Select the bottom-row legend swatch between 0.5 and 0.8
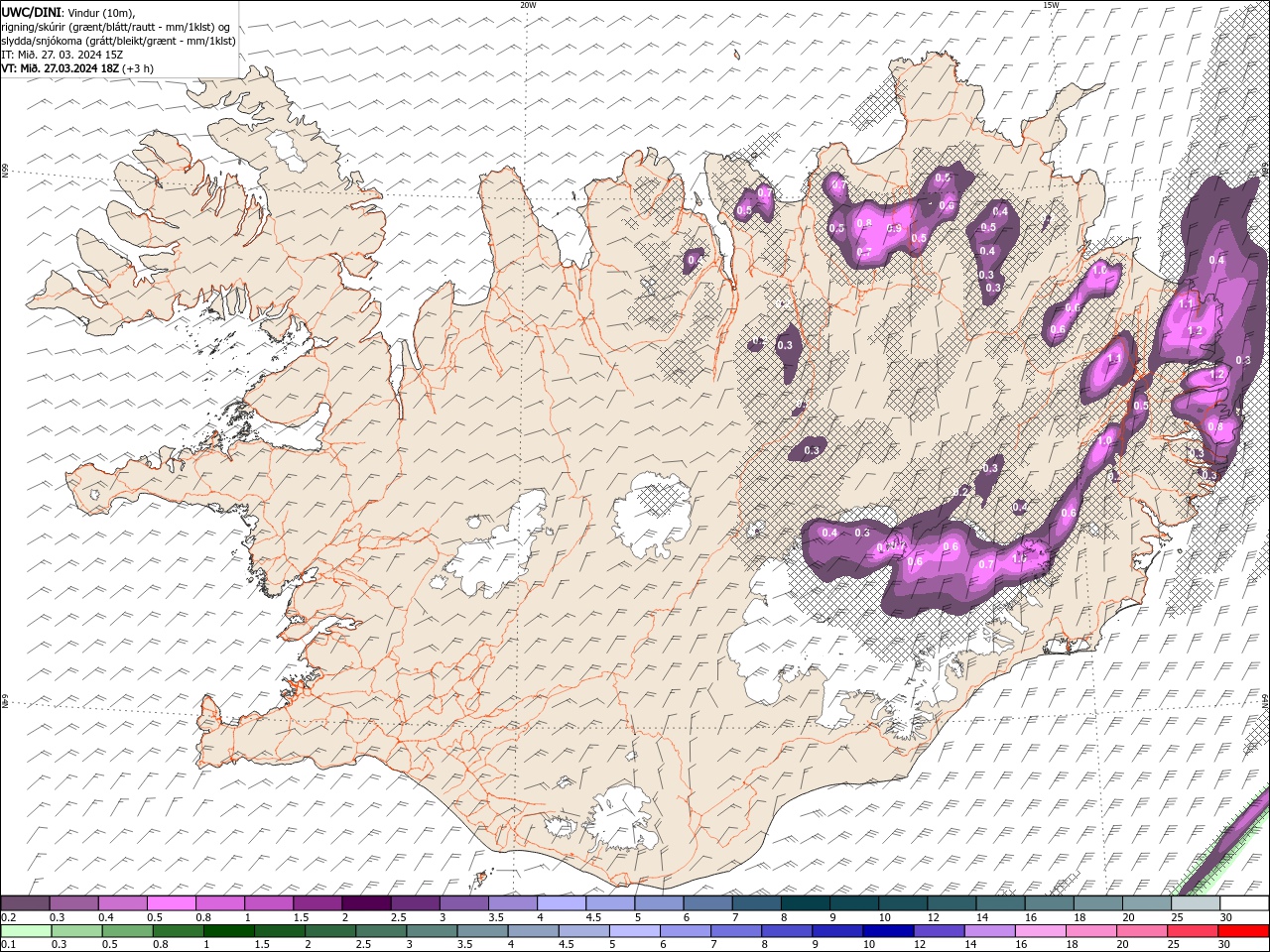Viewport: 1270px width, 952px height. [x=128, y=931]
